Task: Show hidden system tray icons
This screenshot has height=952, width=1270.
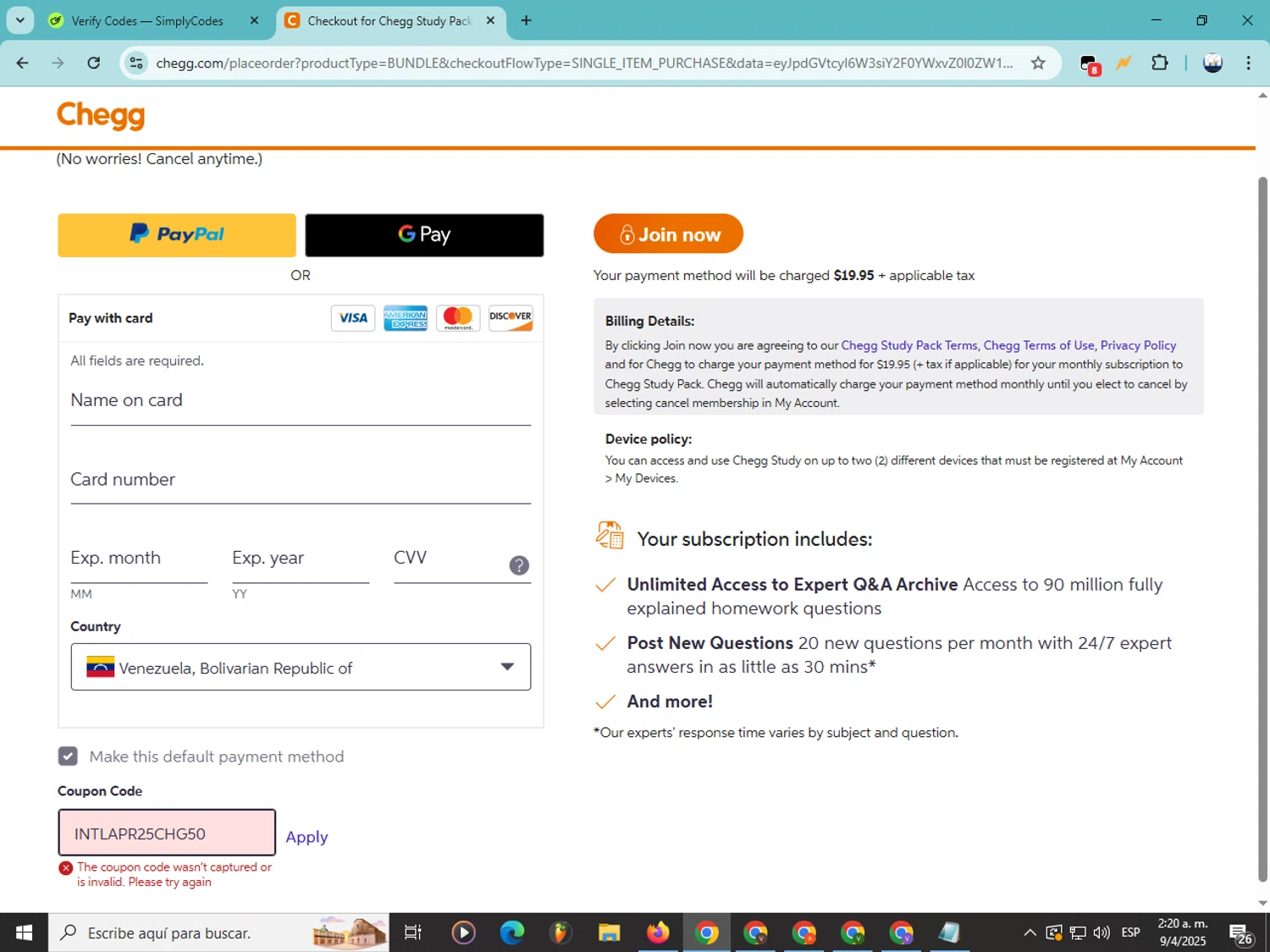Action: coord(1030,933)
